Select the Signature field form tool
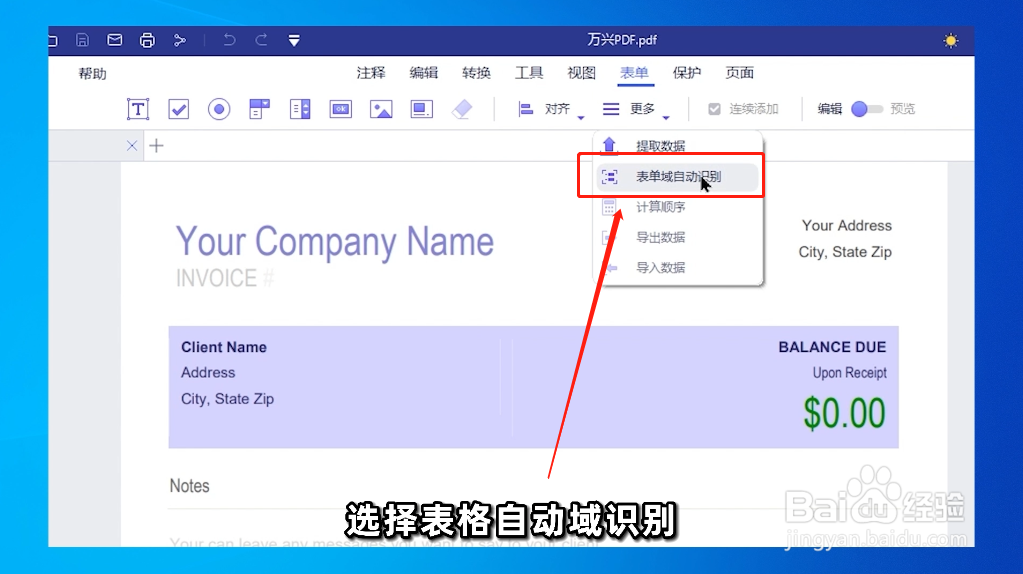1023x574 pixels. (421, 109)
